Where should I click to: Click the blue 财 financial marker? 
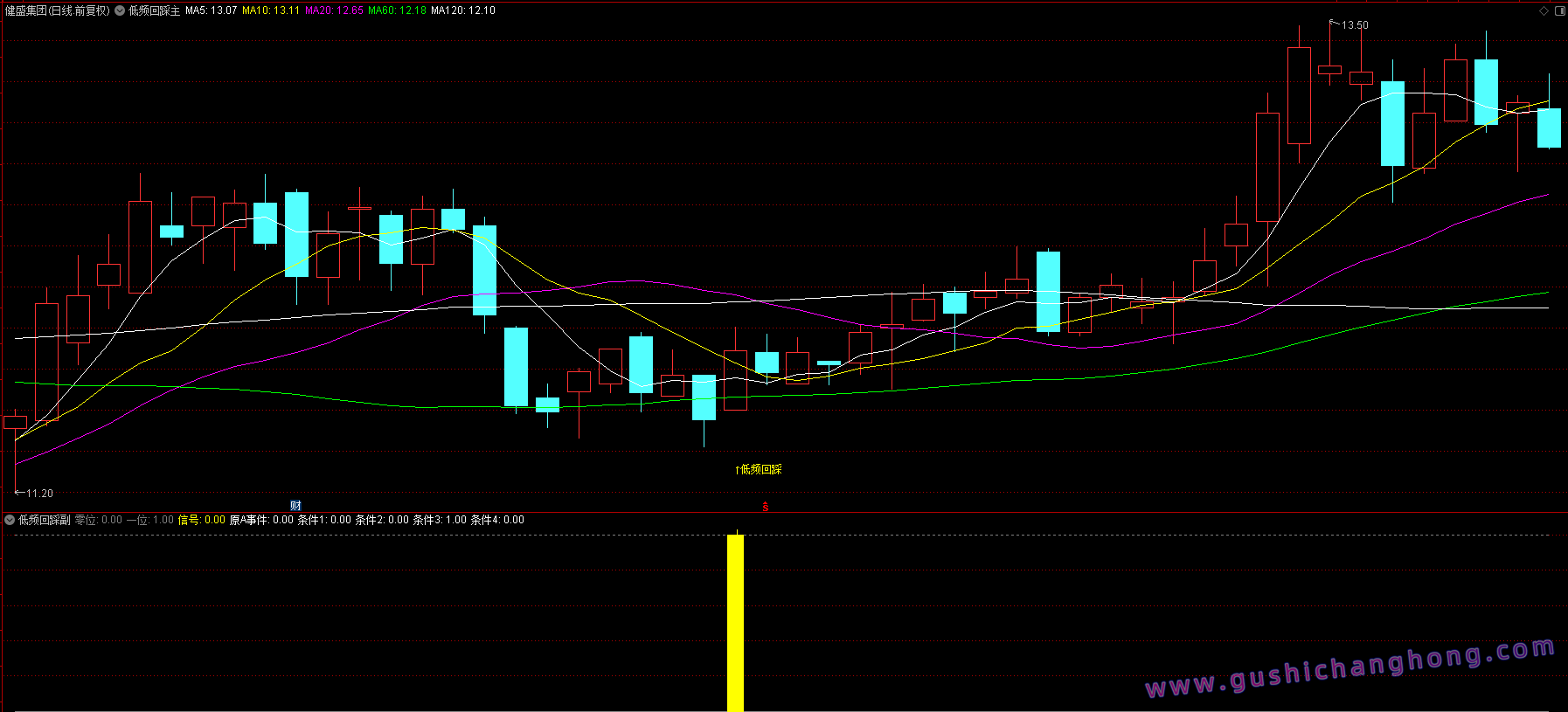(295, 506)
